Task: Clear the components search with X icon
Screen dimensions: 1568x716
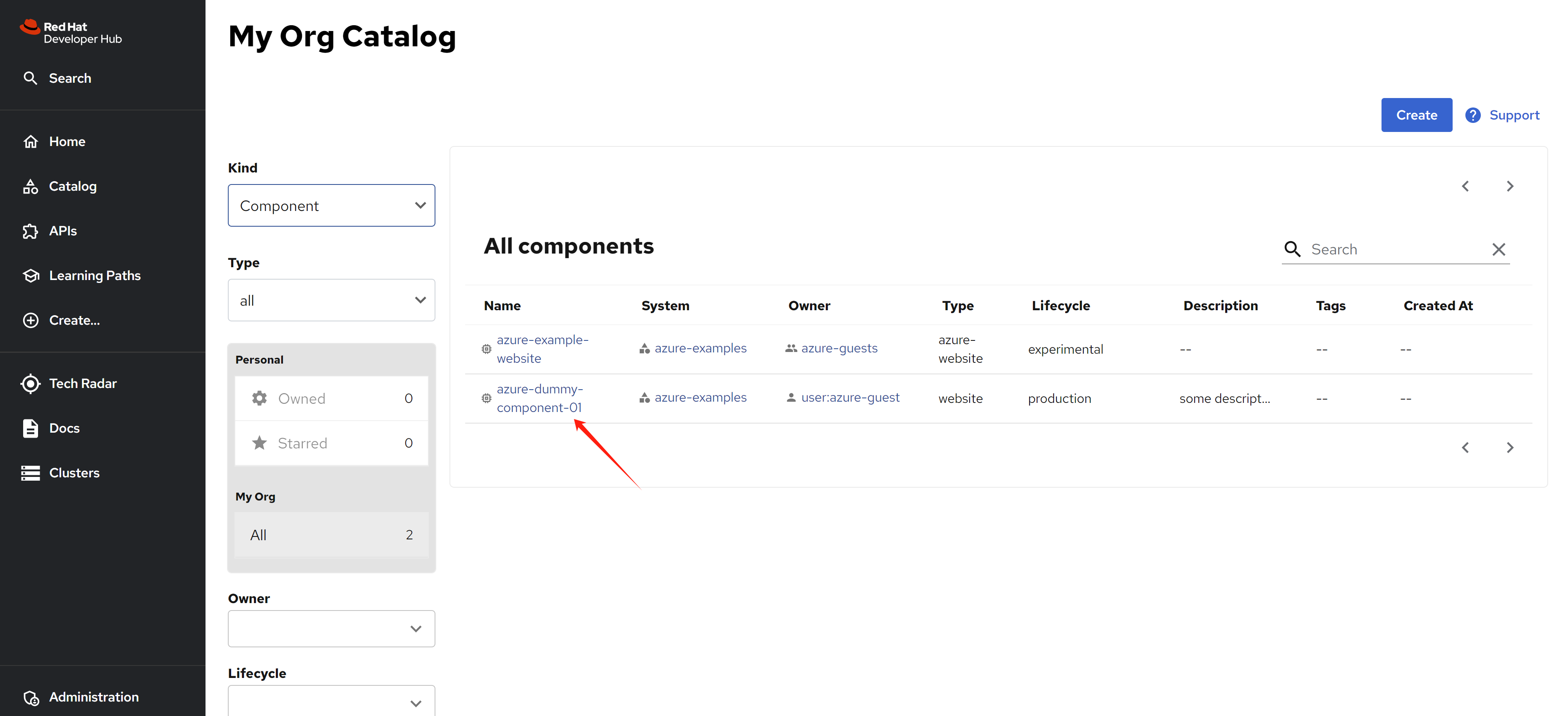Action: (x=1499, y=249)
